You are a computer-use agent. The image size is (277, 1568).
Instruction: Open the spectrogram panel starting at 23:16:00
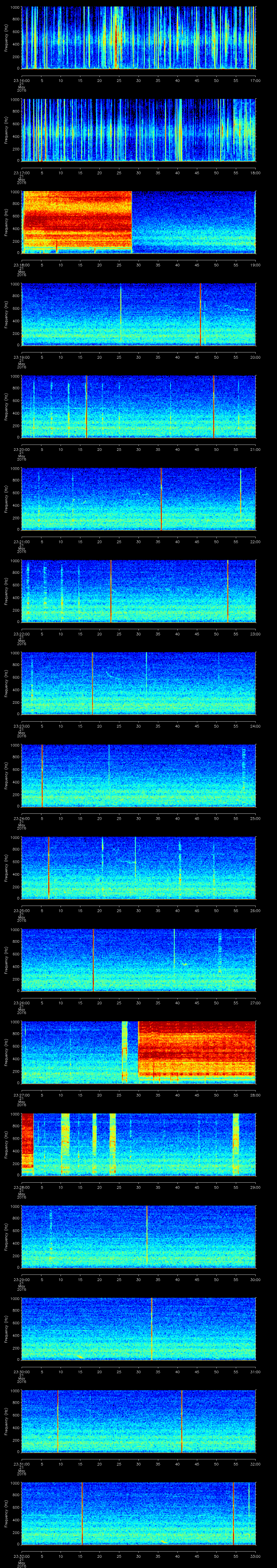pyautogui.click(x=138, y=38)
